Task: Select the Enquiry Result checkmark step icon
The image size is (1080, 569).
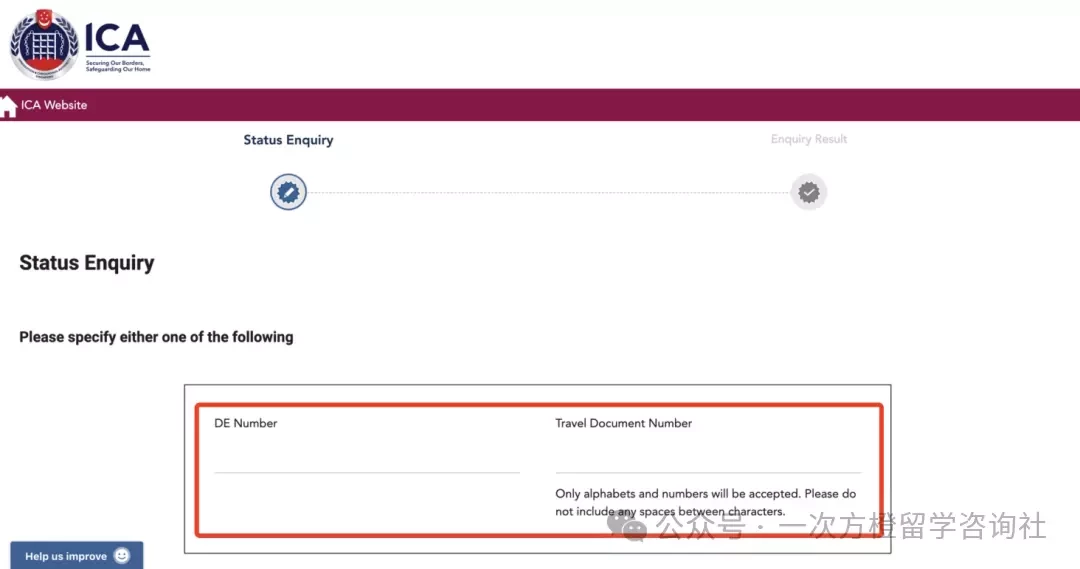Action: pos(809,192)
